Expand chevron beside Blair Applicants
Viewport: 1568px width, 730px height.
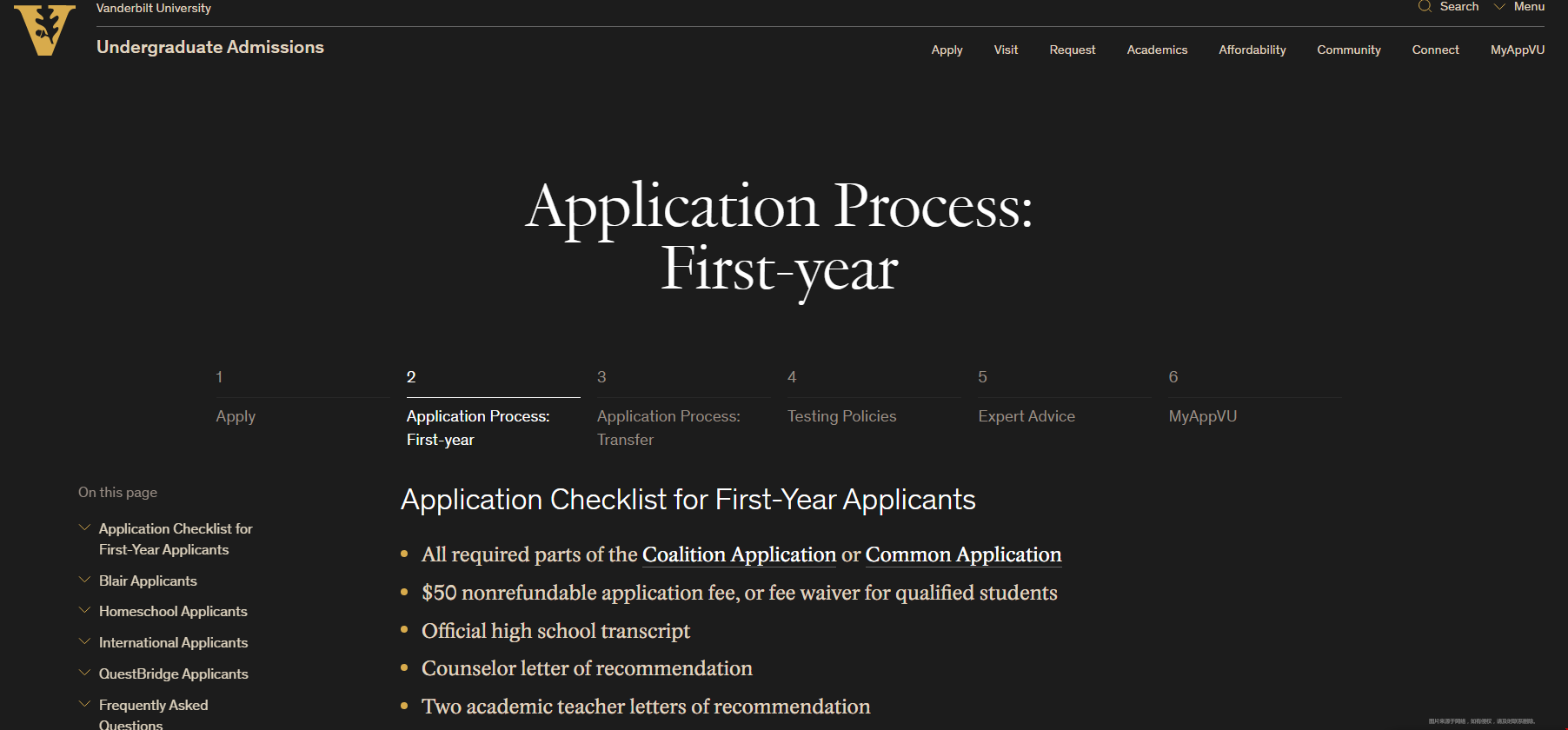point(84,580)
